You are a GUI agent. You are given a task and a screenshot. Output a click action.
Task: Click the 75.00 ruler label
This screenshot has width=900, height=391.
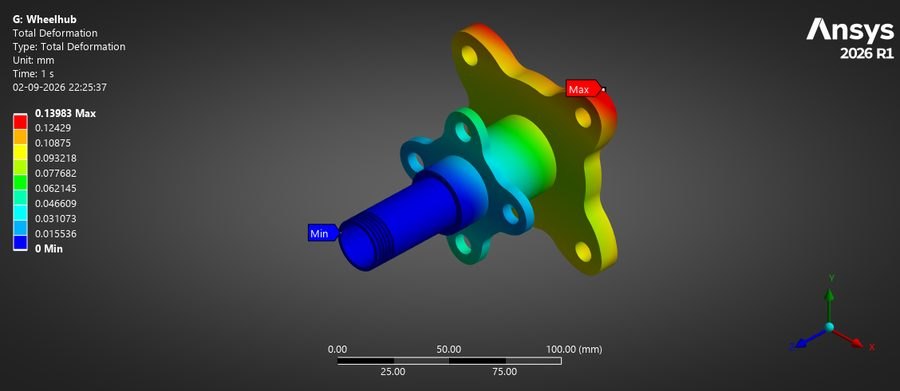click(505, 371)
